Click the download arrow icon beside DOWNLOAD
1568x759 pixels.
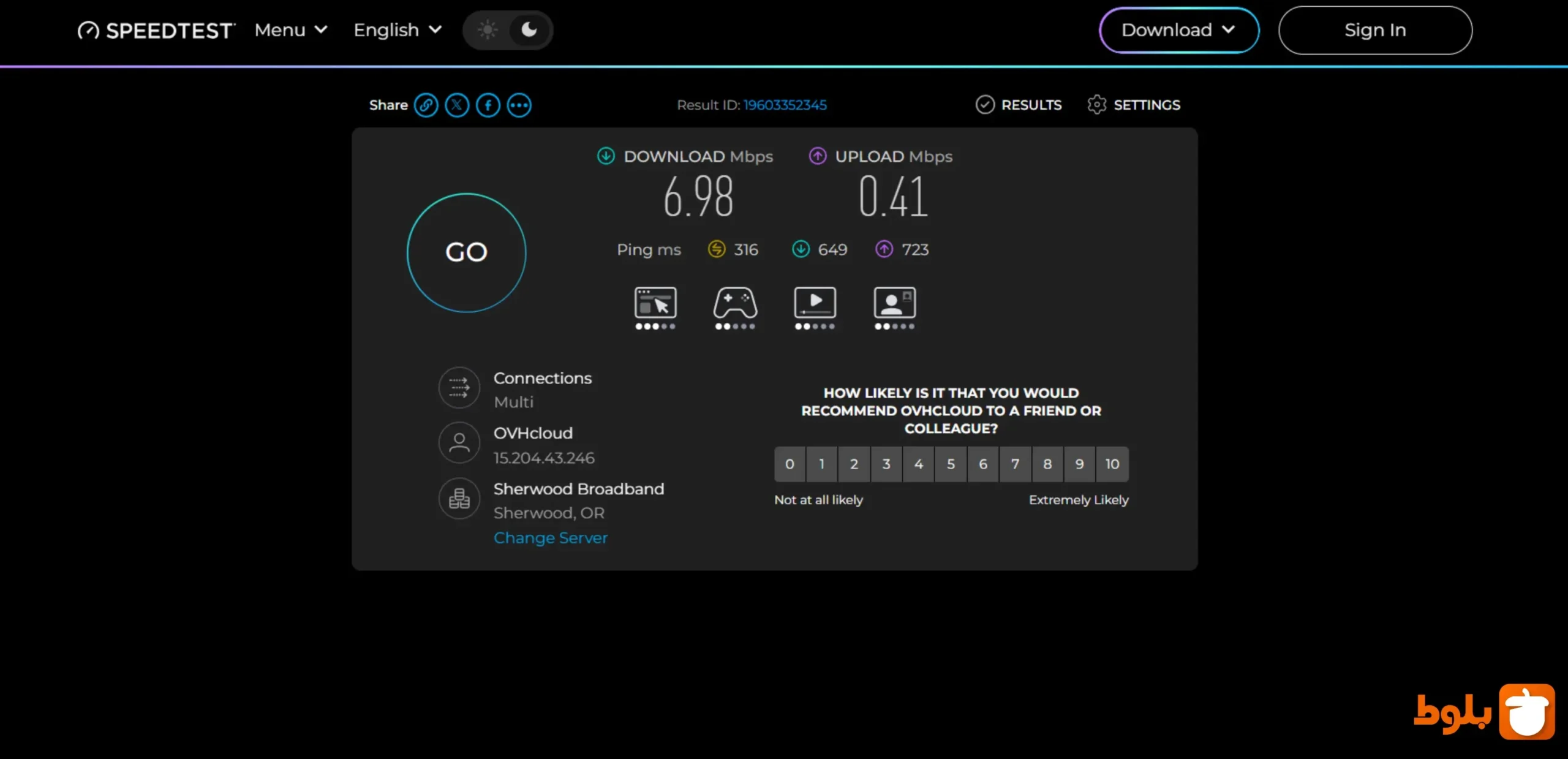(x=606, y=156)
